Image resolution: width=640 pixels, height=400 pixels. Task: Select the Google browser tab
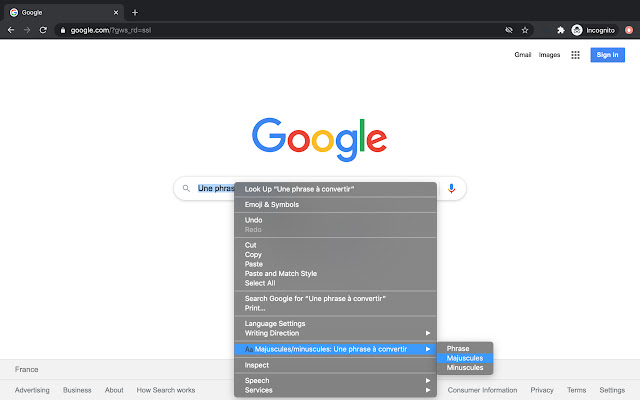65,13
